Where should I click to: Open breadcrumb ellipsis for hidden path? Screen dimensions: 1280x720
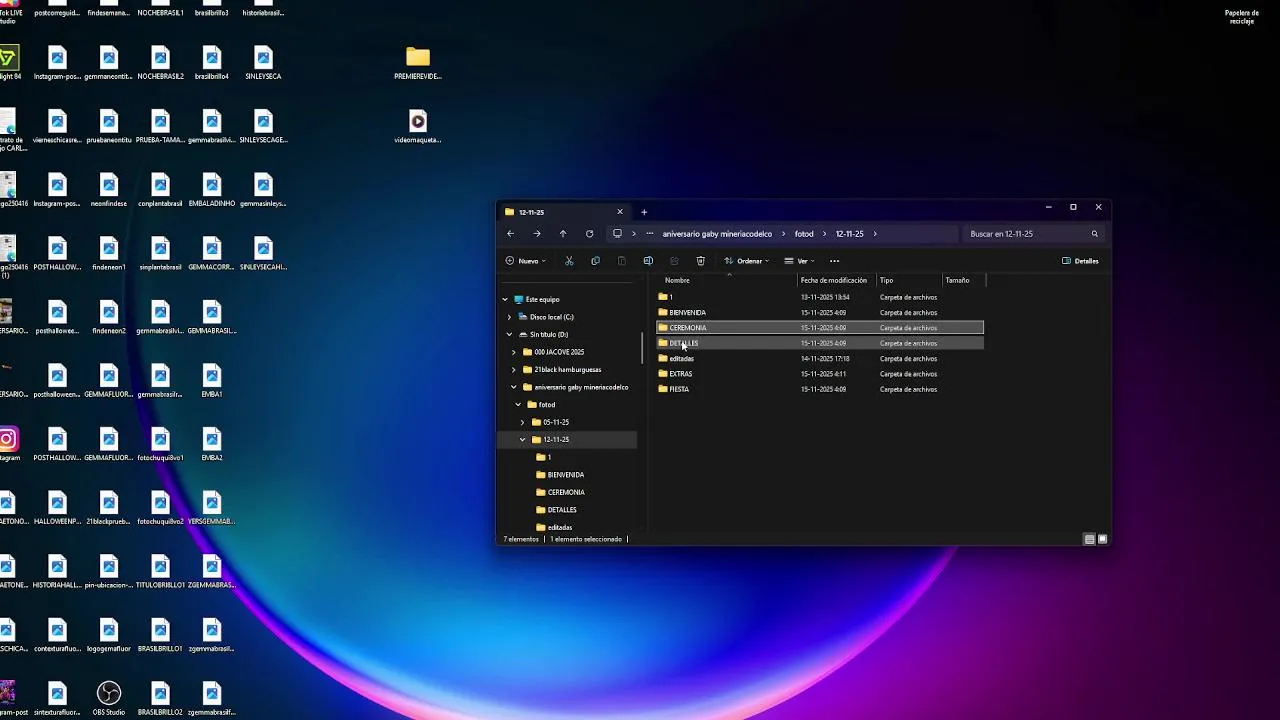(650, 234)
